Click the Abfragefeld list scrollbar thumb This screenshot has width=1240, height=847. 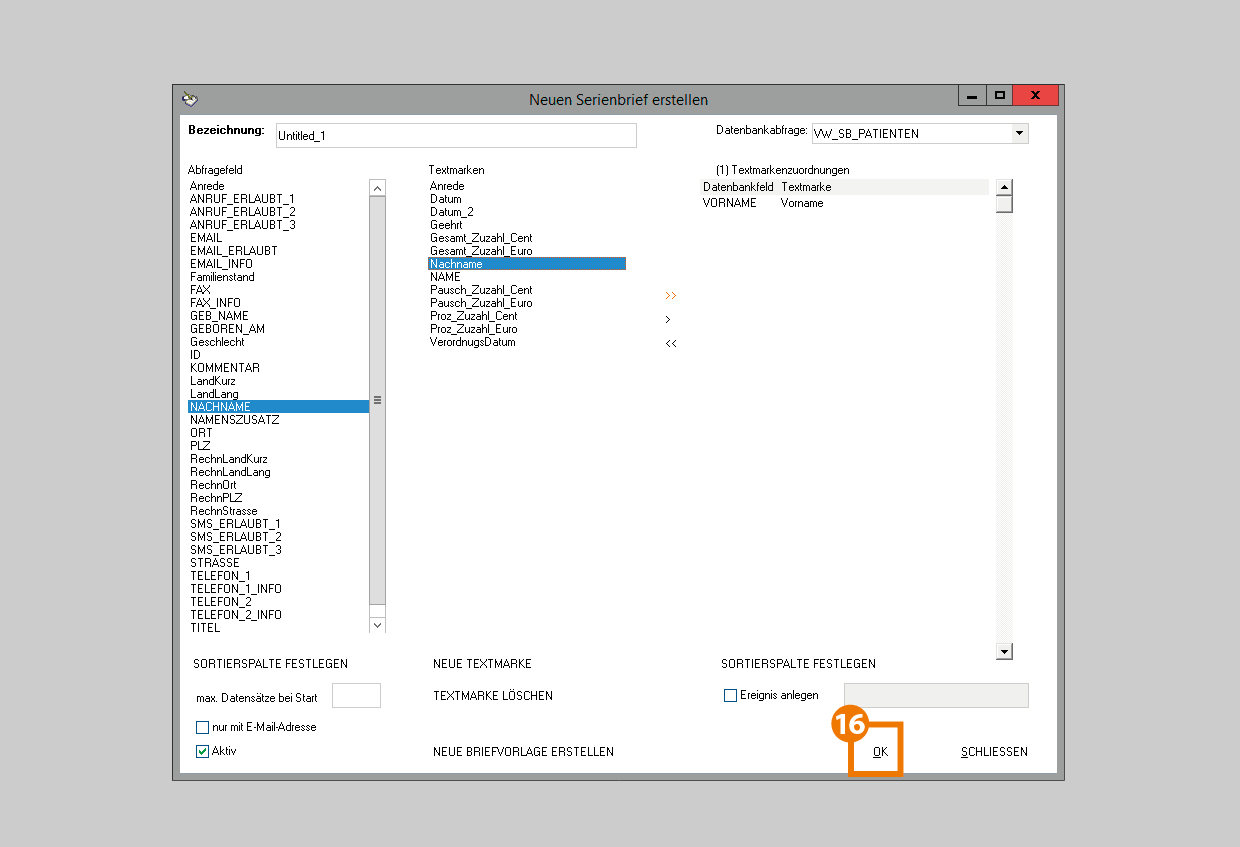[377, 400]
